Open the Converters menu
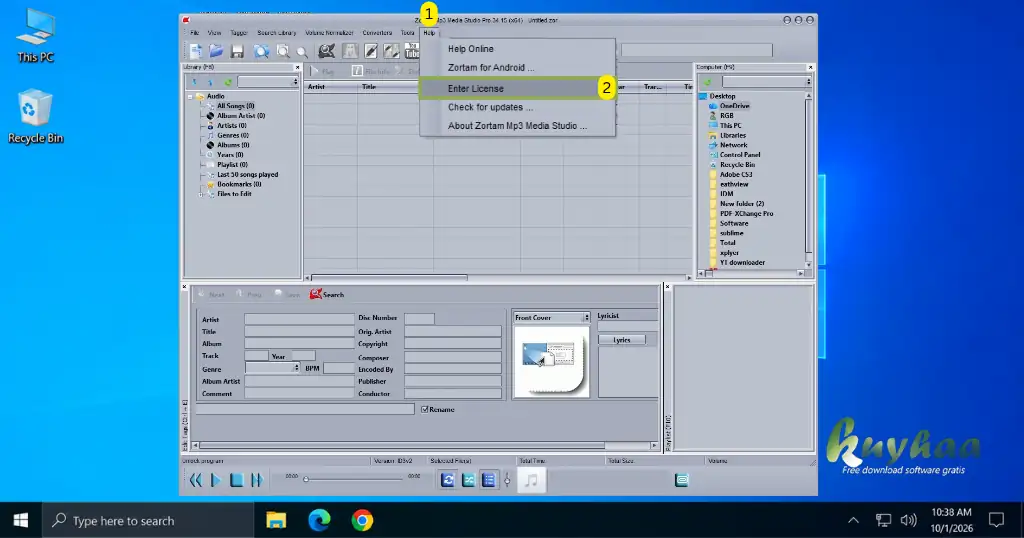Image resolution: width=1024 pixels, height=538 pixels. click(x=377, y=33)
